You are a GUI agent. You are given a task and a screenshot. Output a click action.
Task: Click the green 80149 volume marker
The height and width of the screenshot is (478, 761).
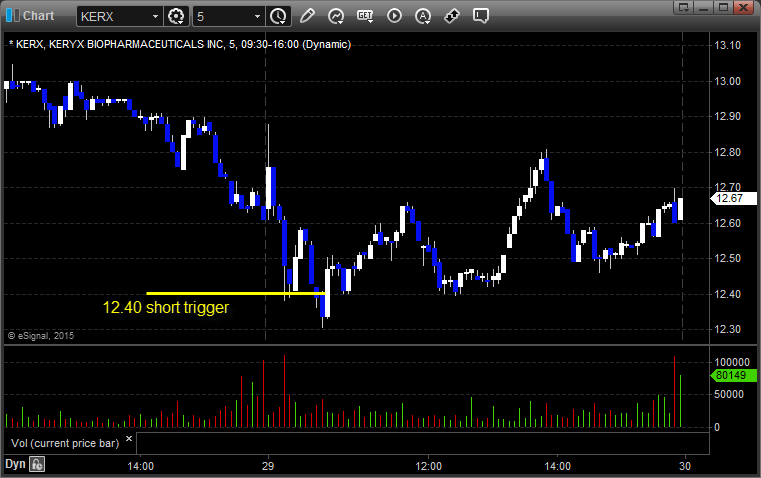(733, 375)
